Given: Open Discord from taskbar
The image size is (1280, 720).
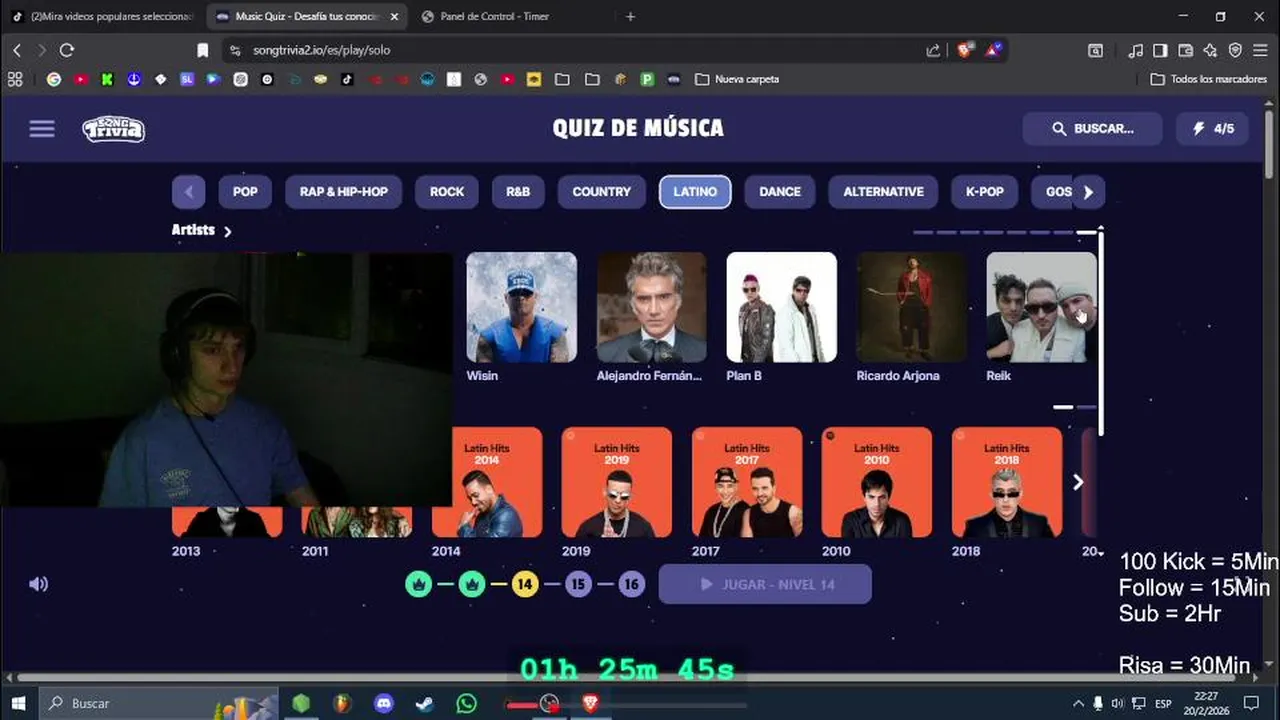Looking at the screenshot, I should point(384,703).
